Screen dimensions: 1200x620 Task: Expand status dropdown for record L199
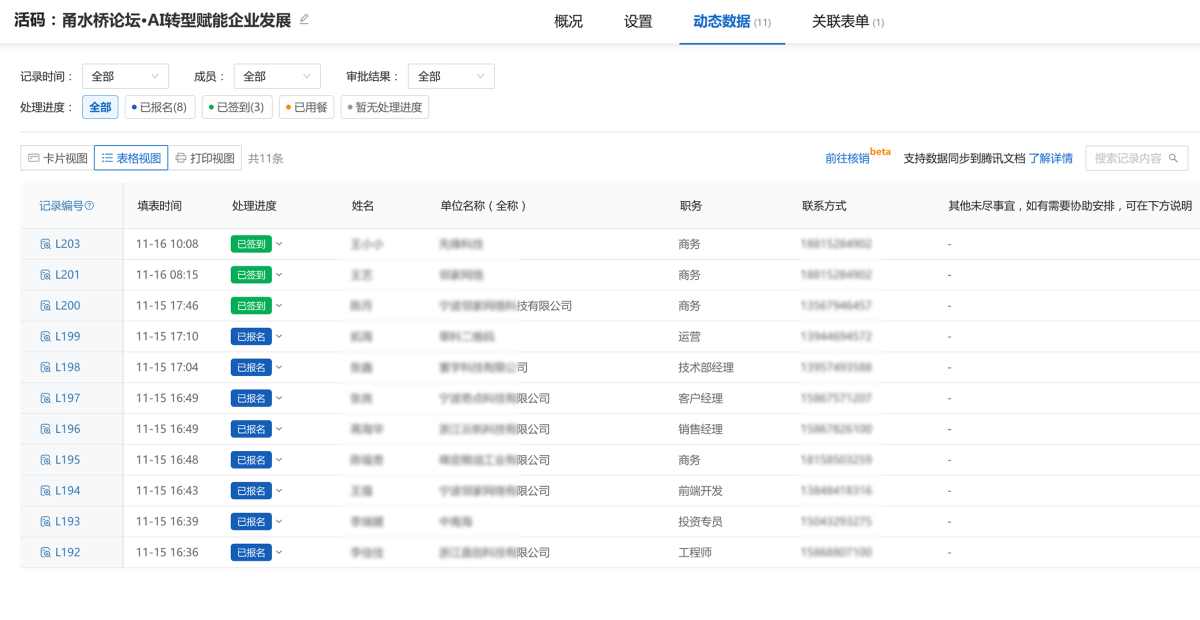tap(279, 337)
